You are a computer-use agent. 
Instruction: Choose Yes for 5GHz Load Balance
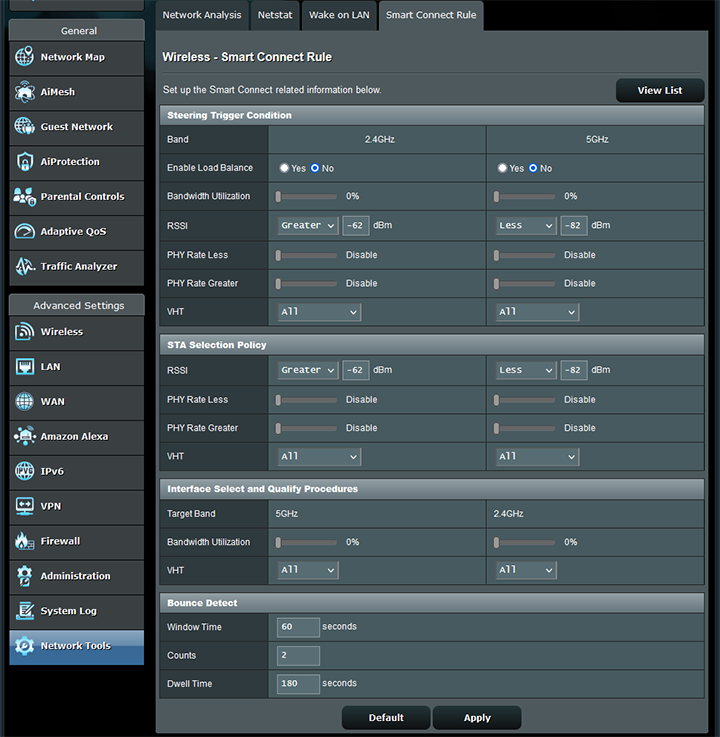[503, 168]
